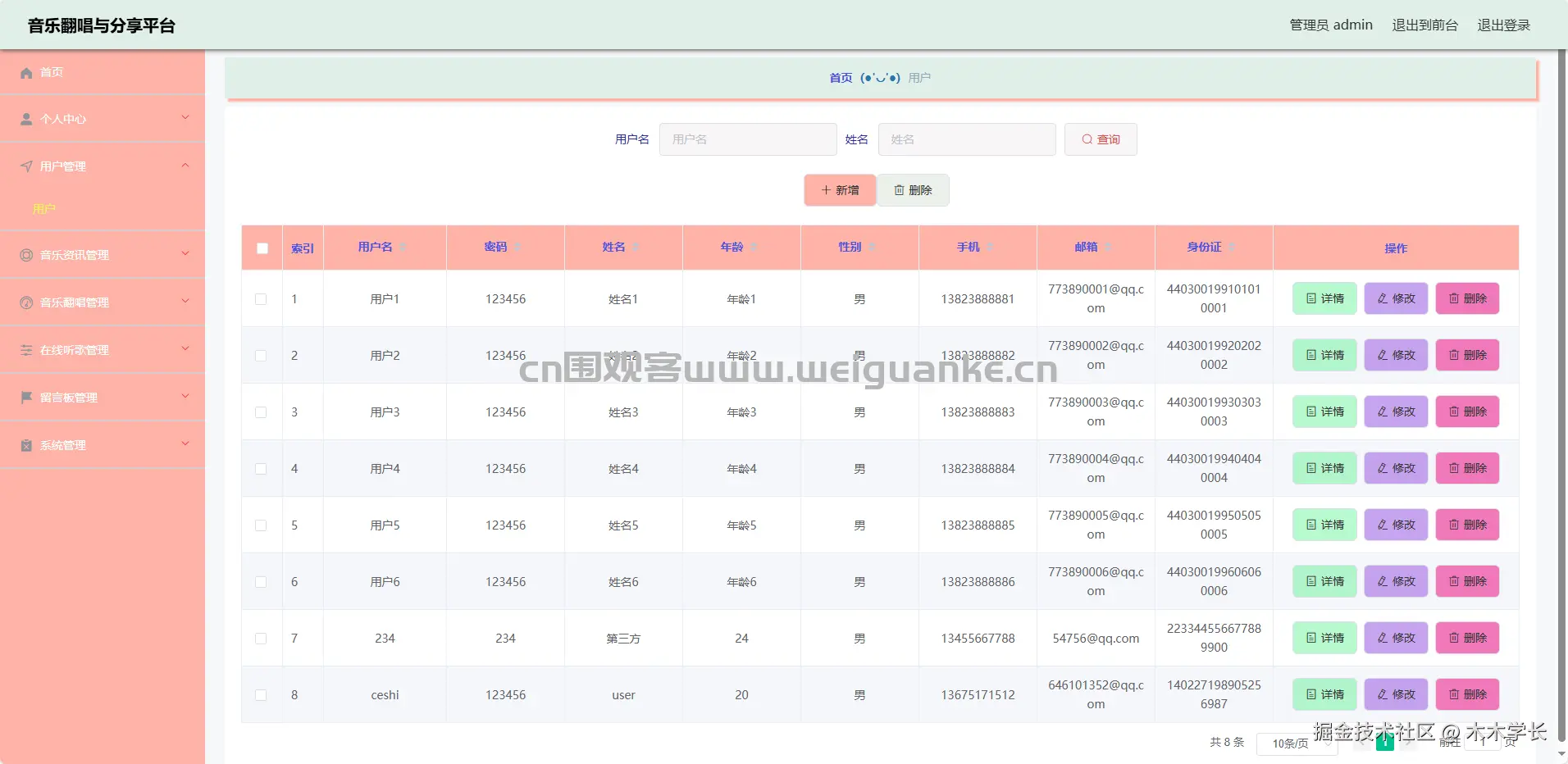
Task: Click 退出到前台 in the top bar
Action: (1425, 25)
